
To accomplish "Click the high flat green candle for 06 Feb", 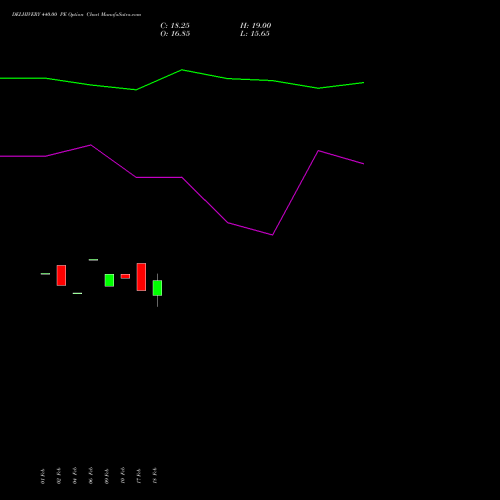I will click(x=93, y=260).
